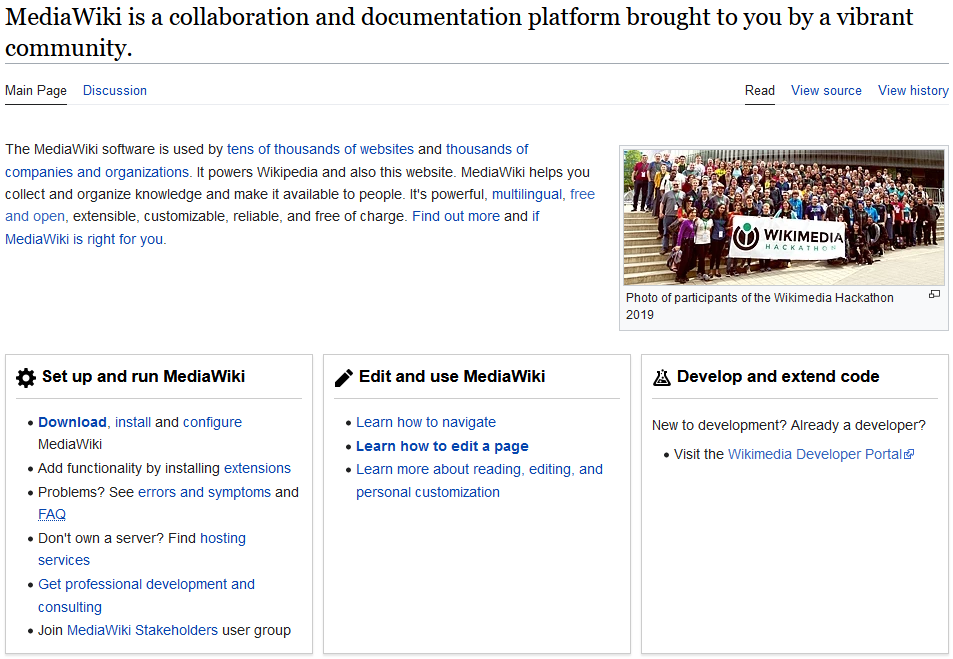The width and height of the screenshot is (953, 659).
Task: Open the View history tab
Action: [913, 91]
